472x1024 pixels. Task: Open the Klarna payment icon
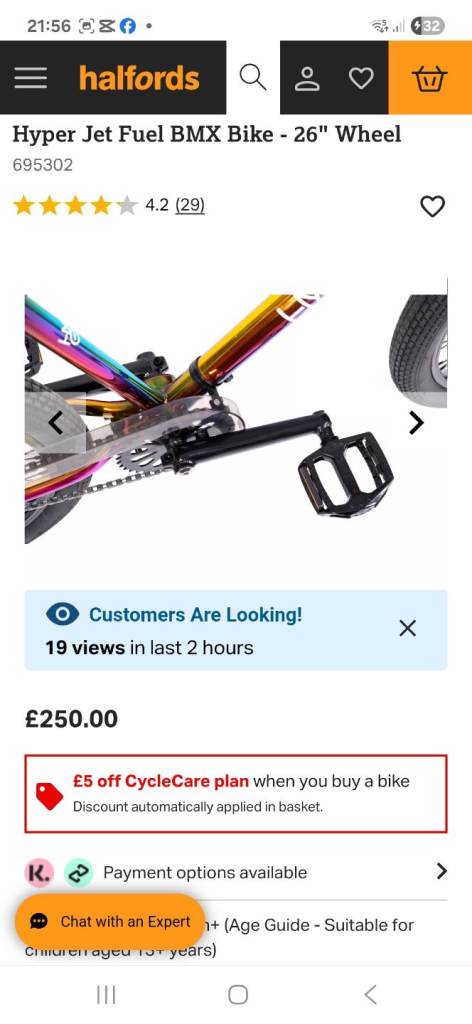(38, 872)
